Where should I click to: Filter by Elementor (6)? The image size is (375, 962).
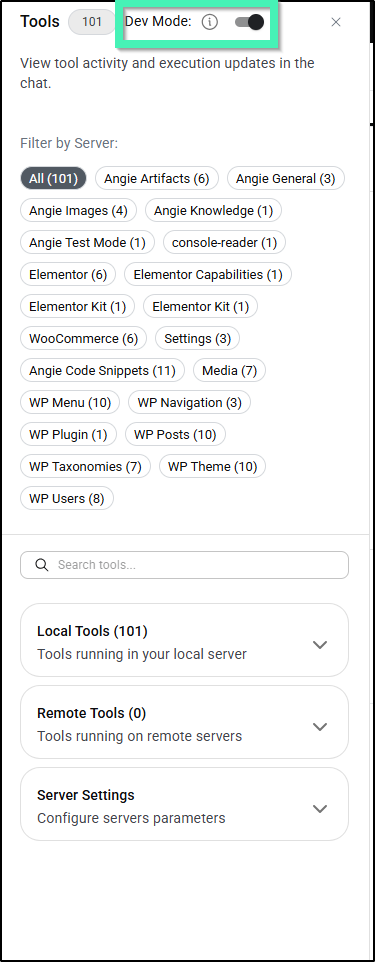pos(68,274)
